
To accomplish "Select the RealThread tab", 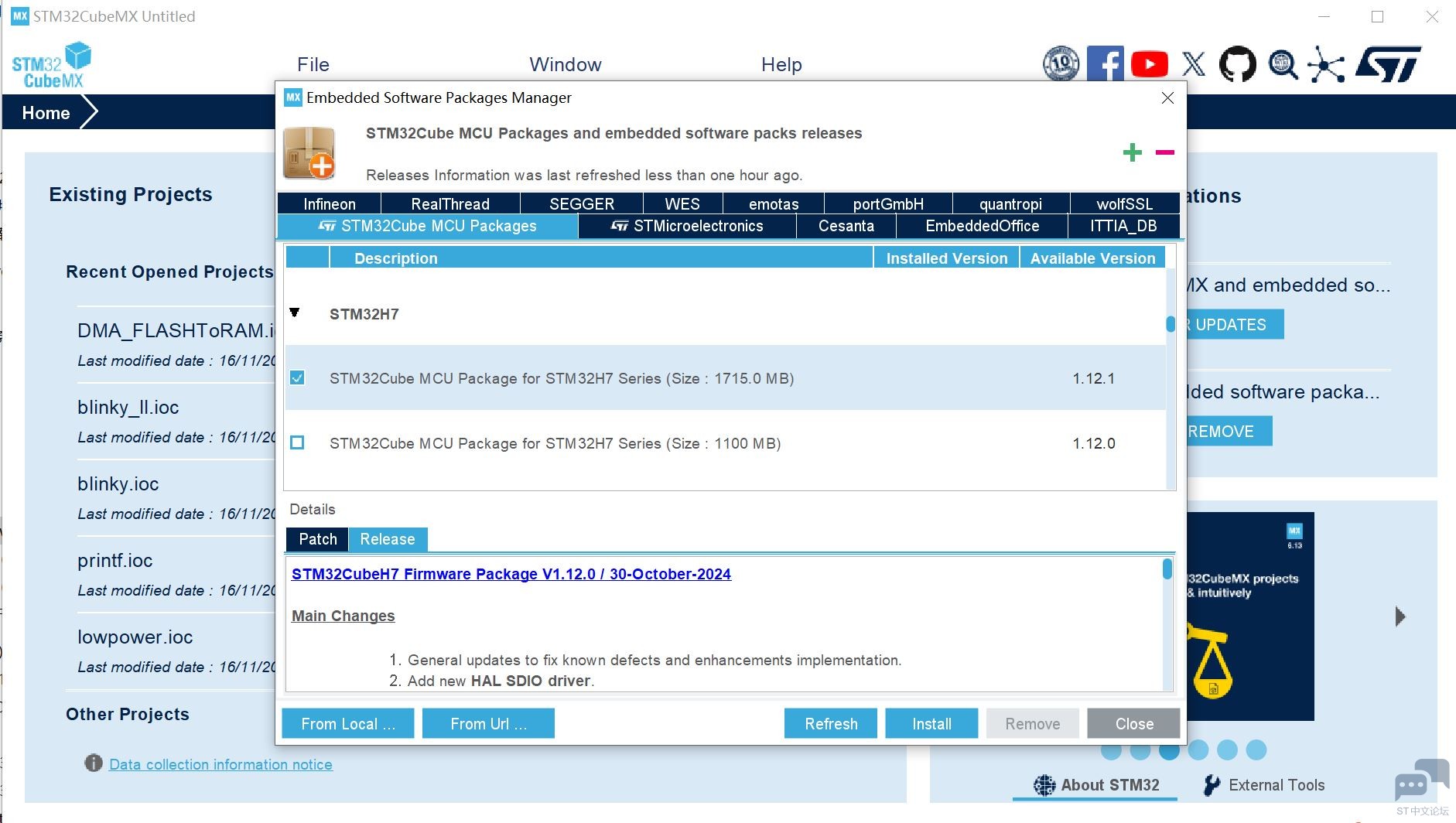I will point(450,203).
